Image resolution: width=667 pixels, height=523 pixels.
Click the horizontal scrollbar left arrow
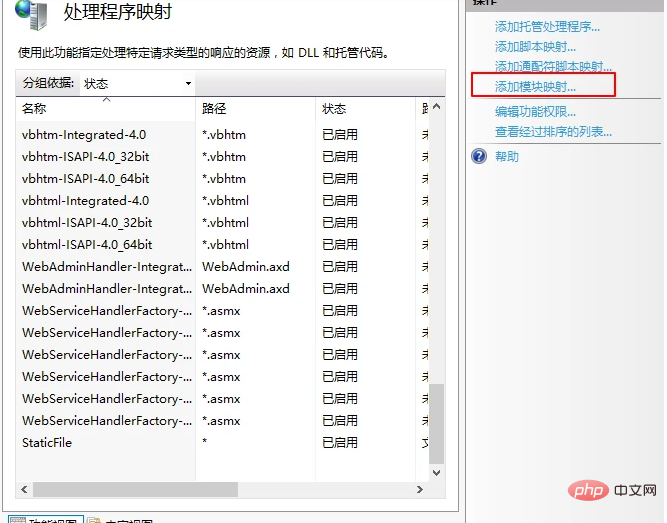coord(24,489)
